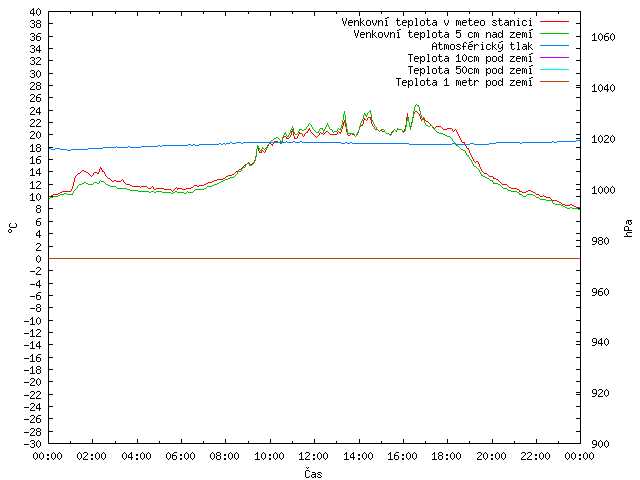Click the '14:00' time axis label
Screen dimensions: 640x480
pos(358,456)
